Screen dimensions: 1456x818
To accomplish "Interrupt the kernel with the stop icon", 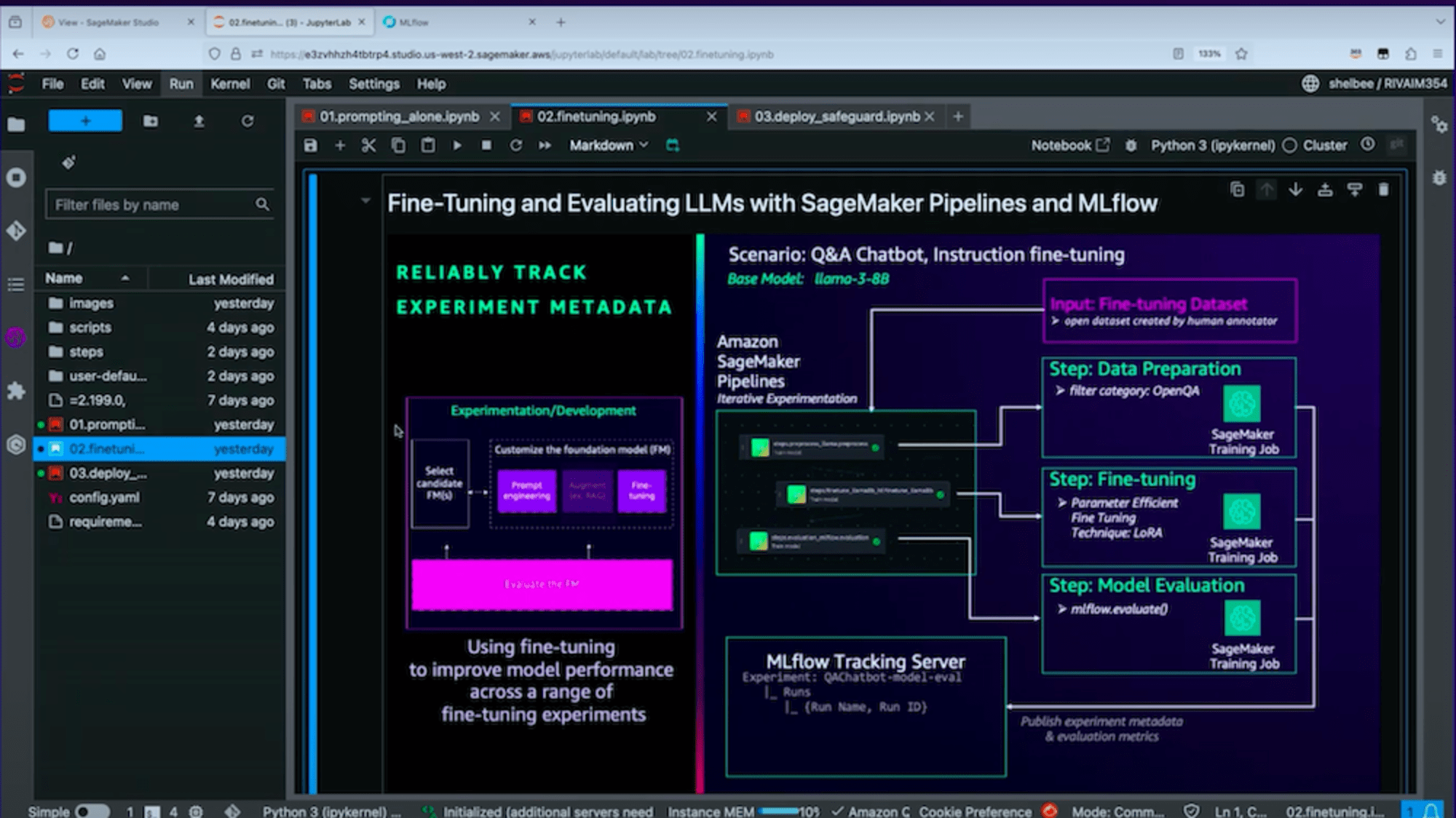I will point(486,146).
